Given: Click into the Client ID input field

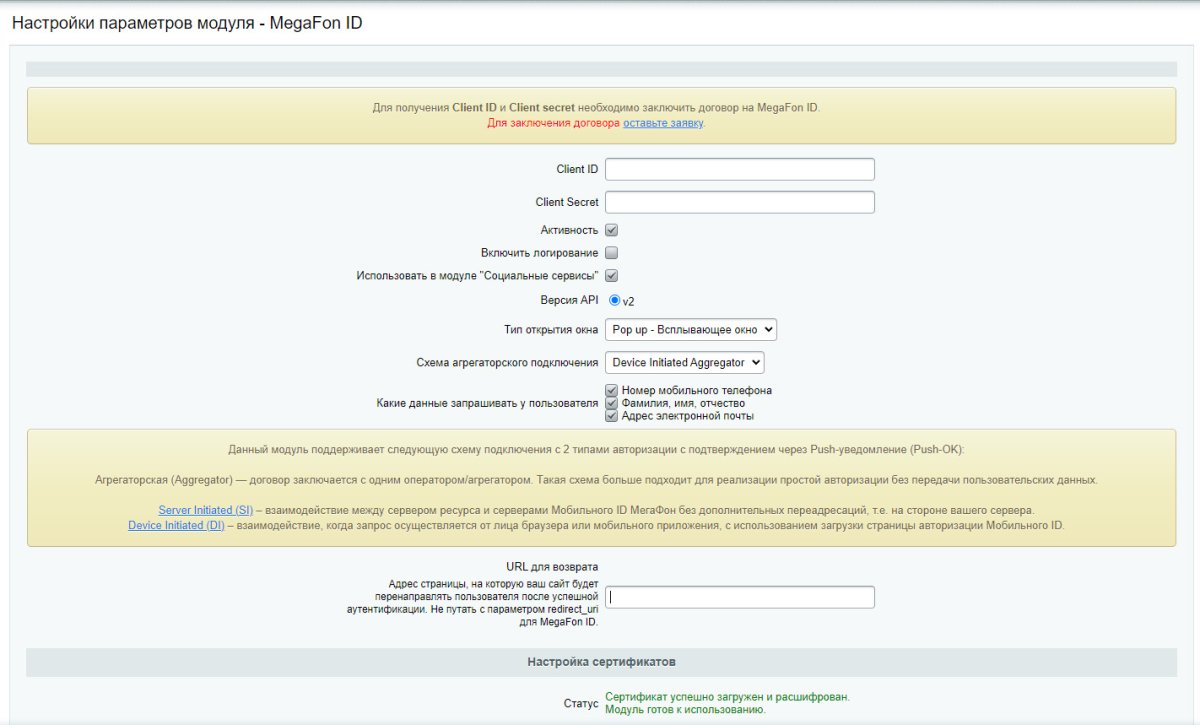Looking at the screenshot, I should coord(739,168).
